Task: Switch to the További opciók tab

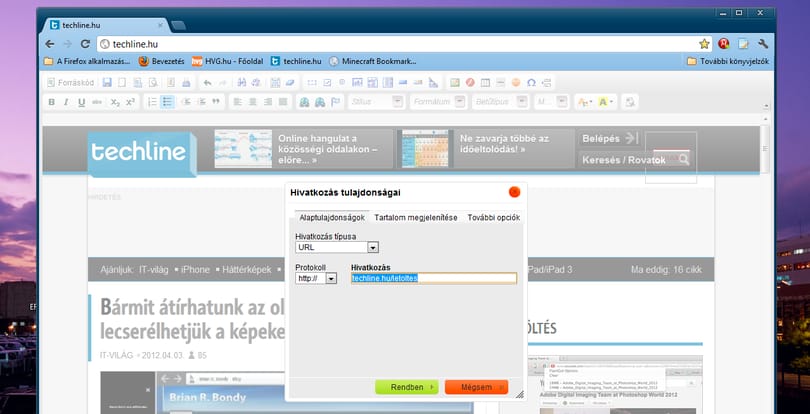Action: pyautogui.click(x=494, y=218)
